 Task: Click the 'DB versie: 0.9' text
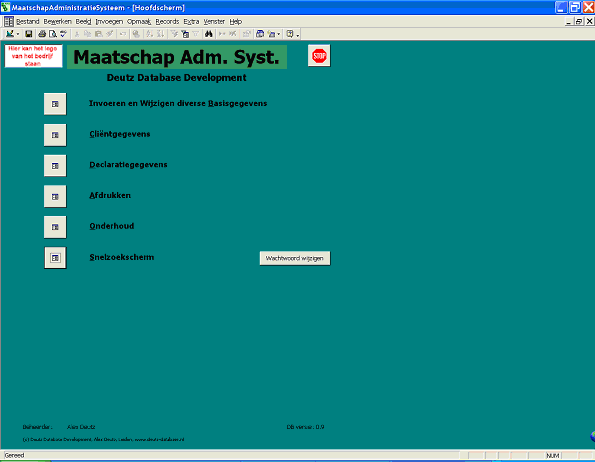pyautogui.click(x=305, y=427)
